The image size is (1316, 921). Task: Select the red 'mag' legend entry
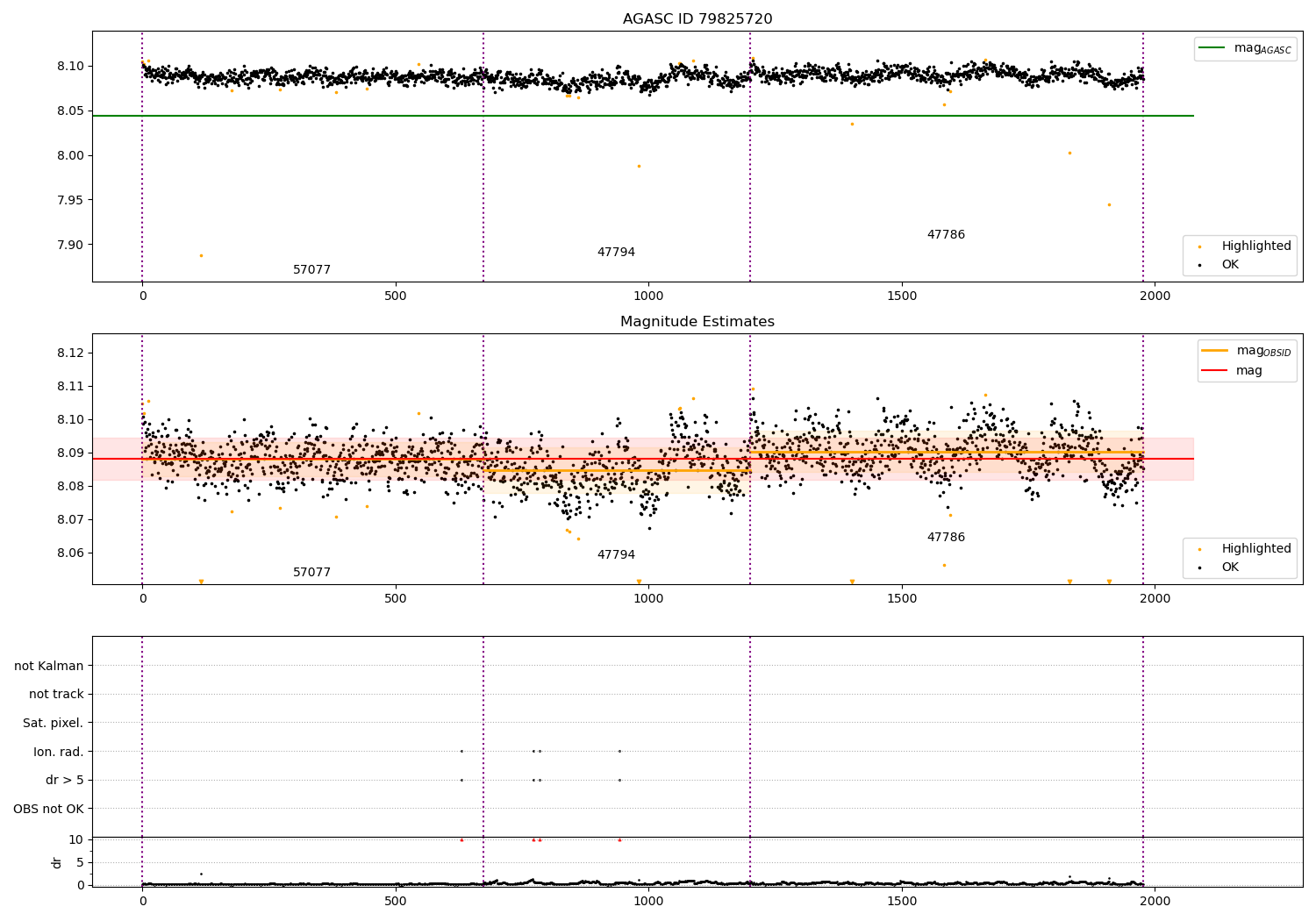click(1233, 371)
